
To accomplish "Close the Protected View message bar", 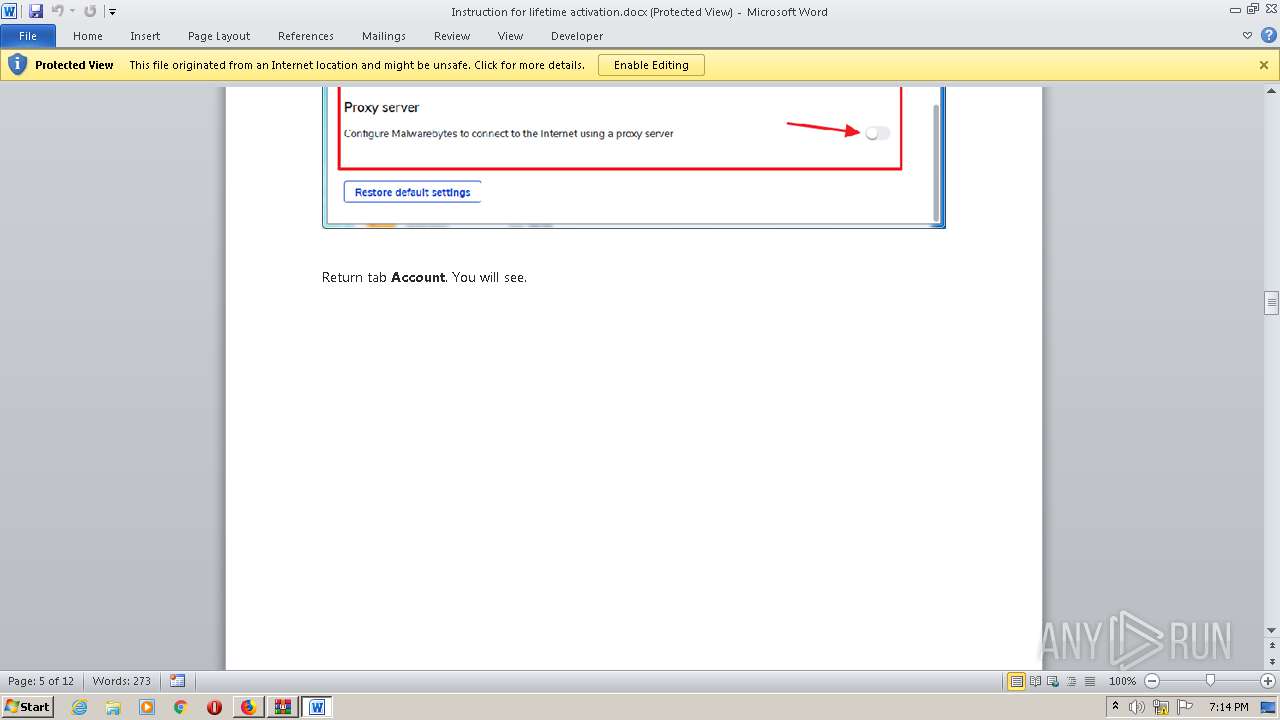I will [1264, 65].
